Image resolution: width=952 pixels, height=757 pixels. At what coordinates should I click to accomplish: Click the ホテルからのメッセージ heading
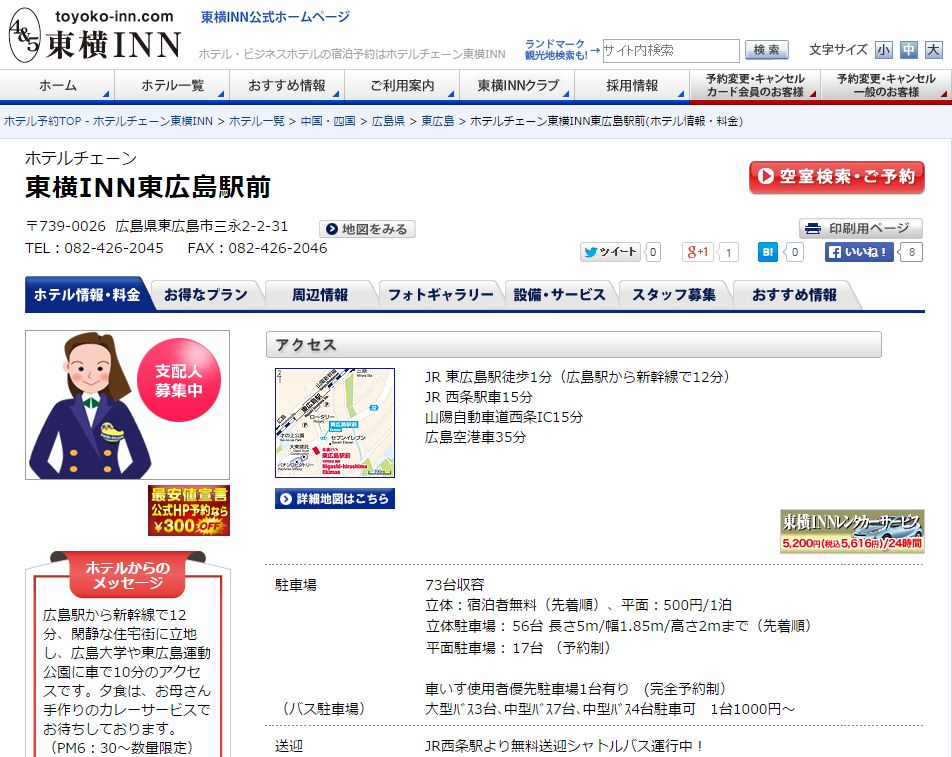(128, 575)
